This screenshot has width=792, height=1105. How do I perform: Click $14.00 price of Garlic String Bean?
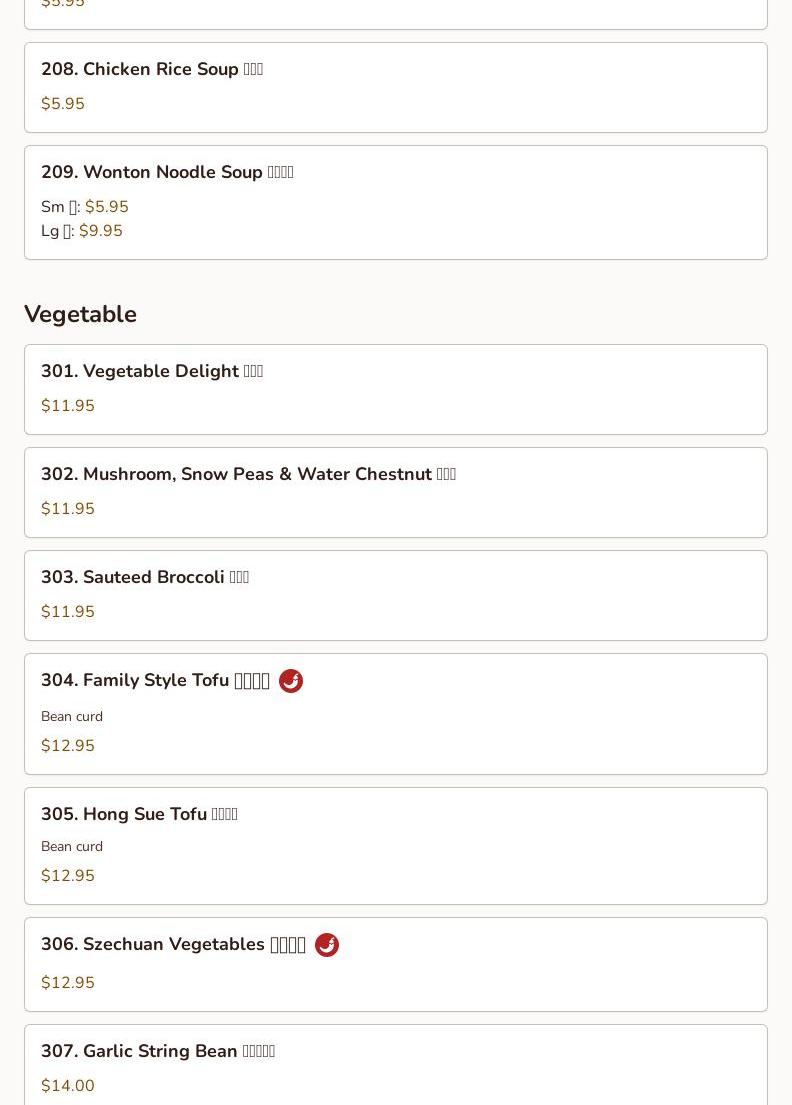[x=68, y=1086]
